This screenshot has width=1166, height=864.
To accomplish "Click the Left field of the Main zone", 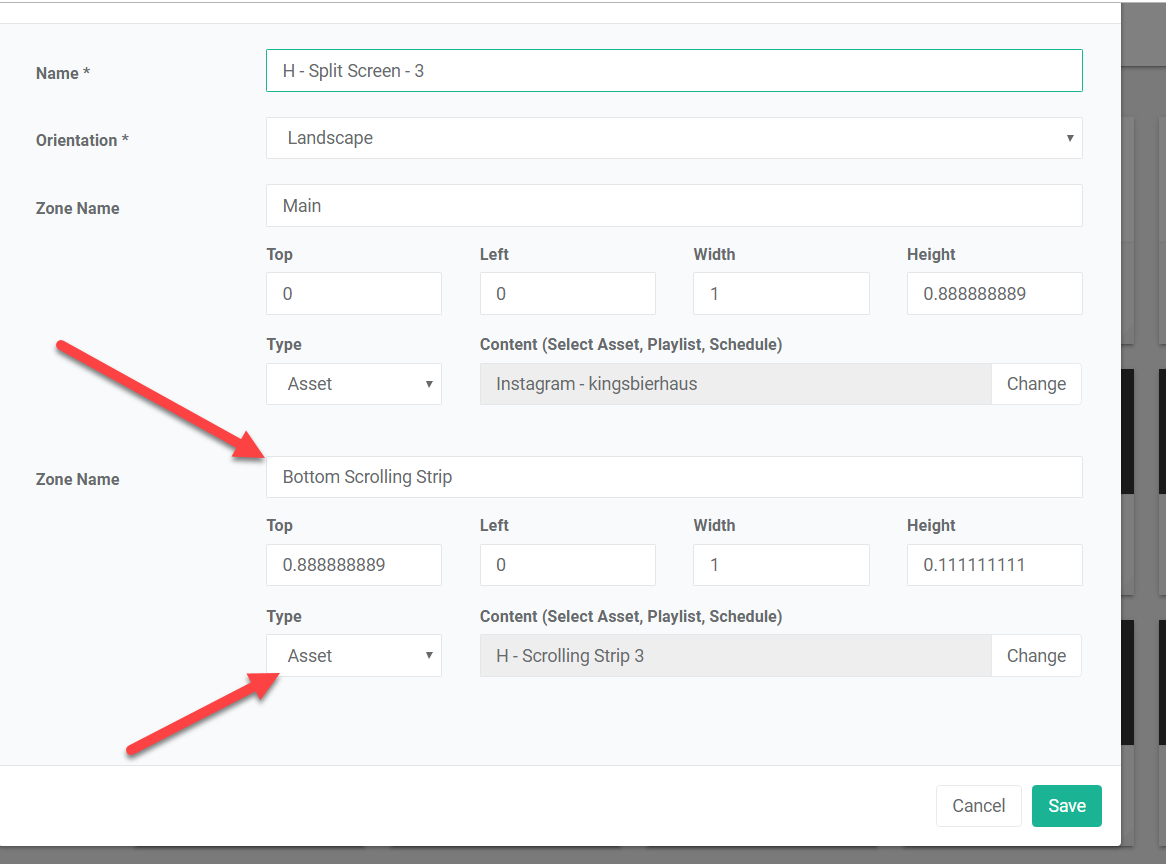I will tap(567, 294).
